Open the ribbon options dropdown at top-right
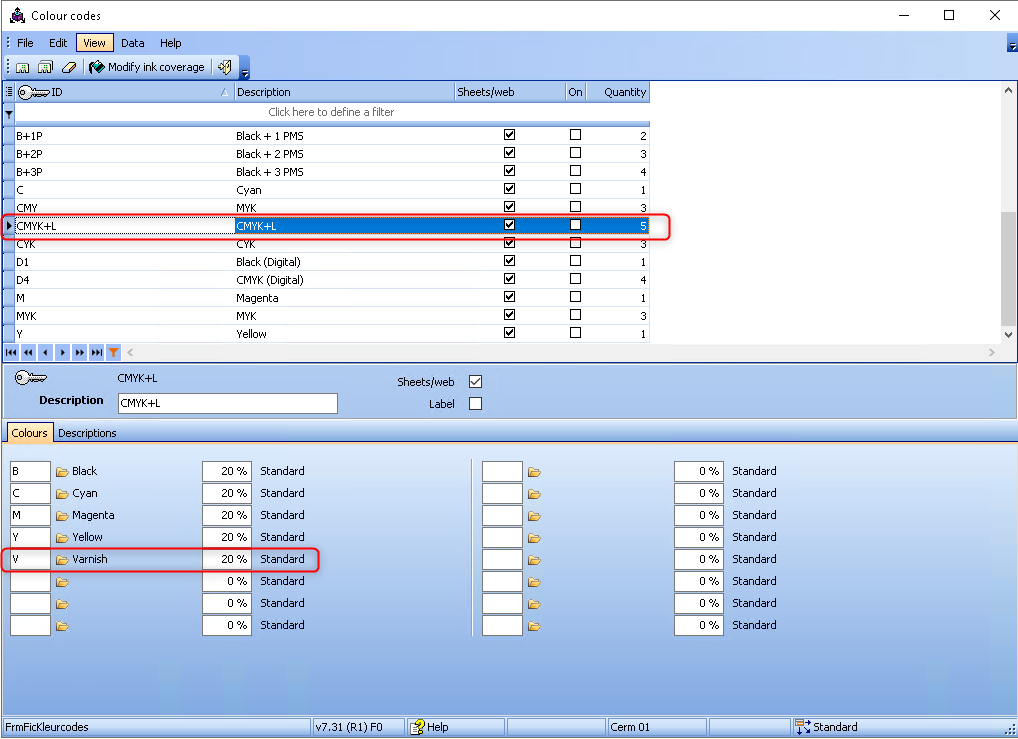The image size is (1018, 739). [x=1012, y=46]
